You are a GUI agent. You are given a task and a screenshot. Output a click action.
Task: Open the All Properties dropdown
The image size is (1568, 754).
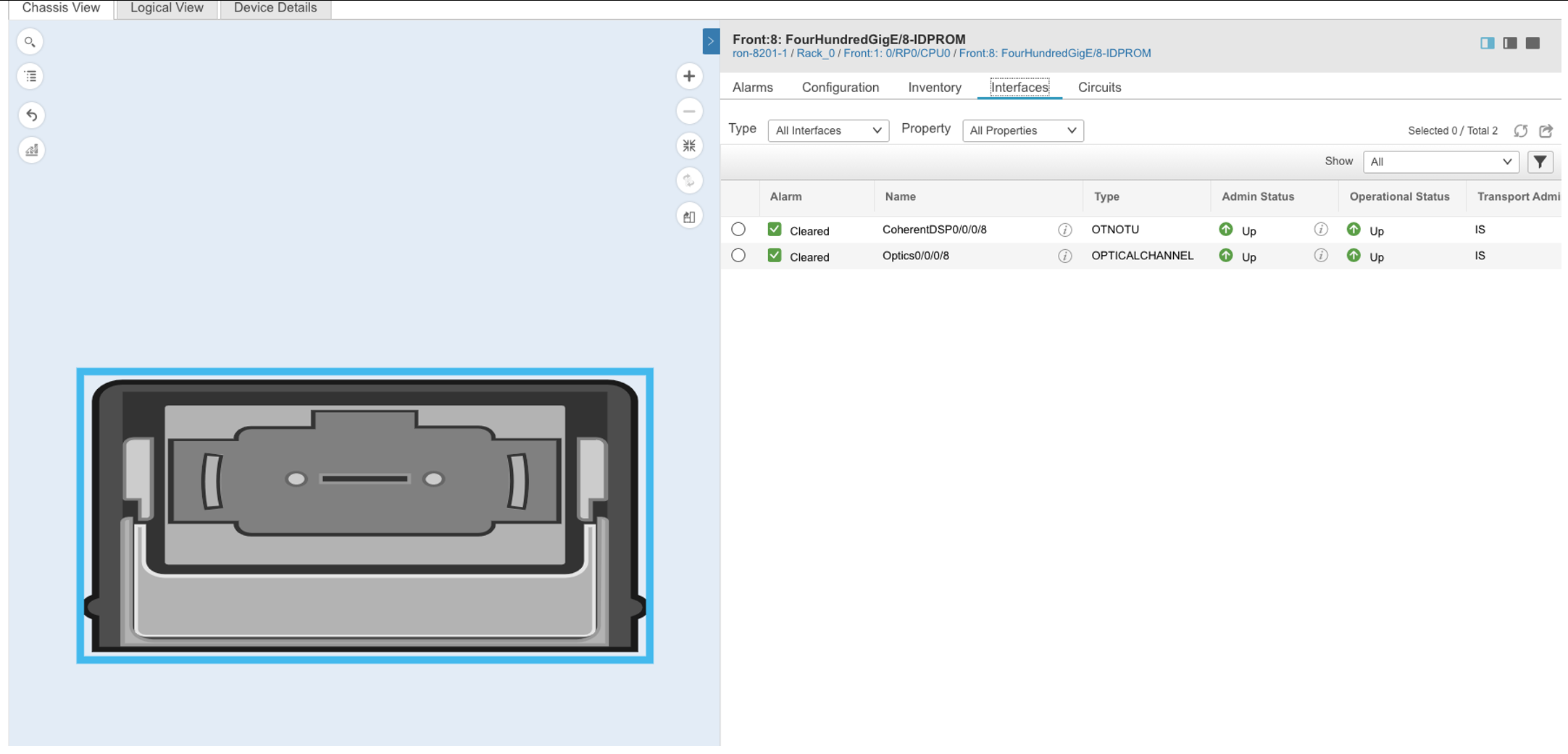point(1022,130)
